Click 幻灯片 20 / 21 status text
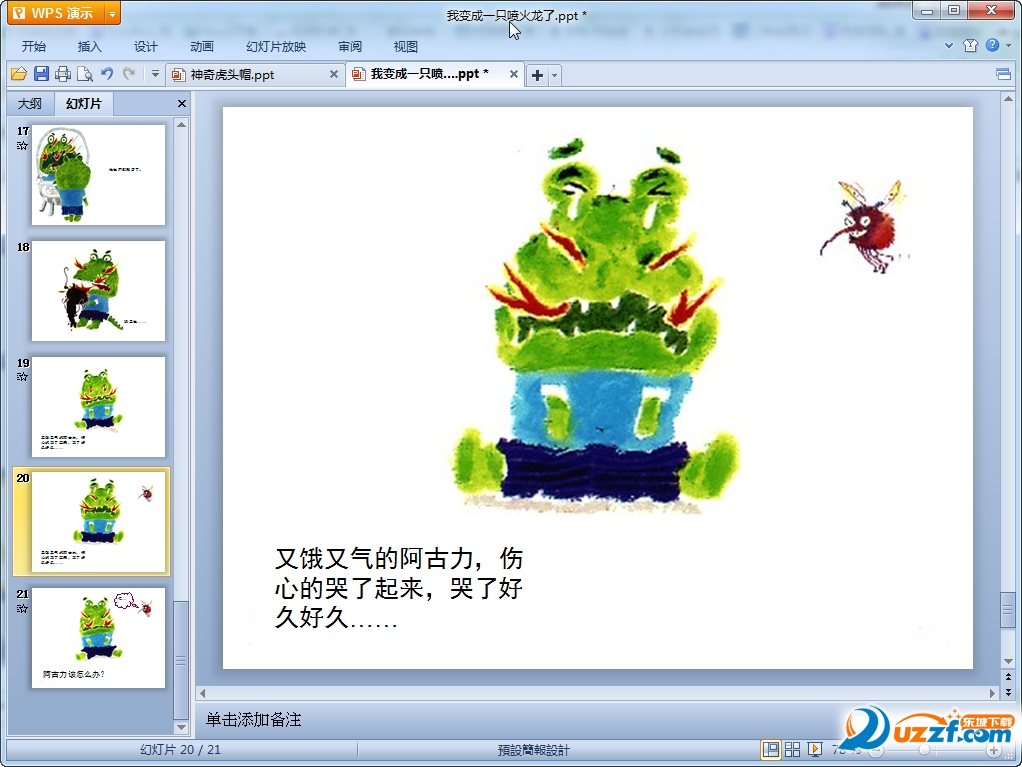The height and width of the screenshot is (767, 1022). (x=180, y=749)
